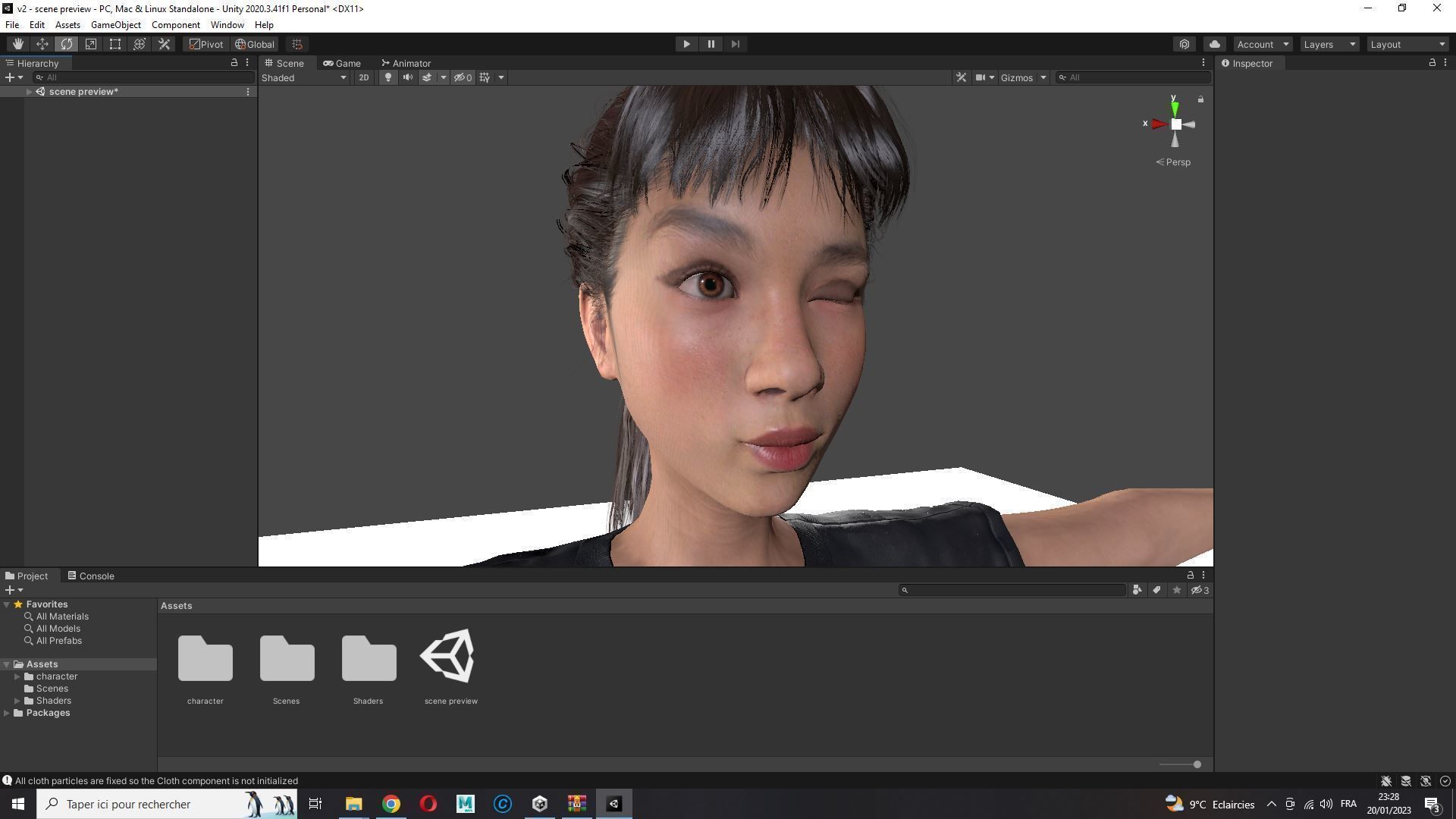Select the character folder thumbnail
This screenshot has height=819, width=1456.
coord(205,658)
